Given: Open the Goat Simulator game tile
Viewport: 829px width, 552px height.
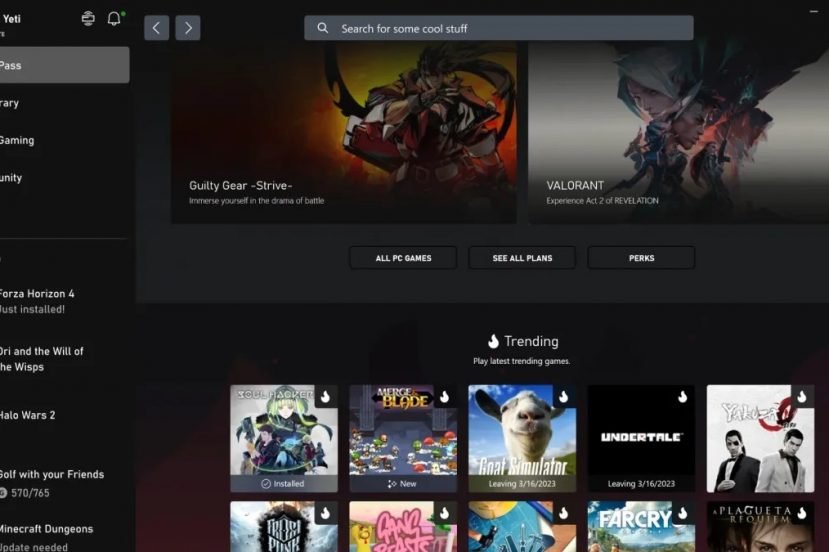Looking at the screenshot, I should tap(522, 438).
